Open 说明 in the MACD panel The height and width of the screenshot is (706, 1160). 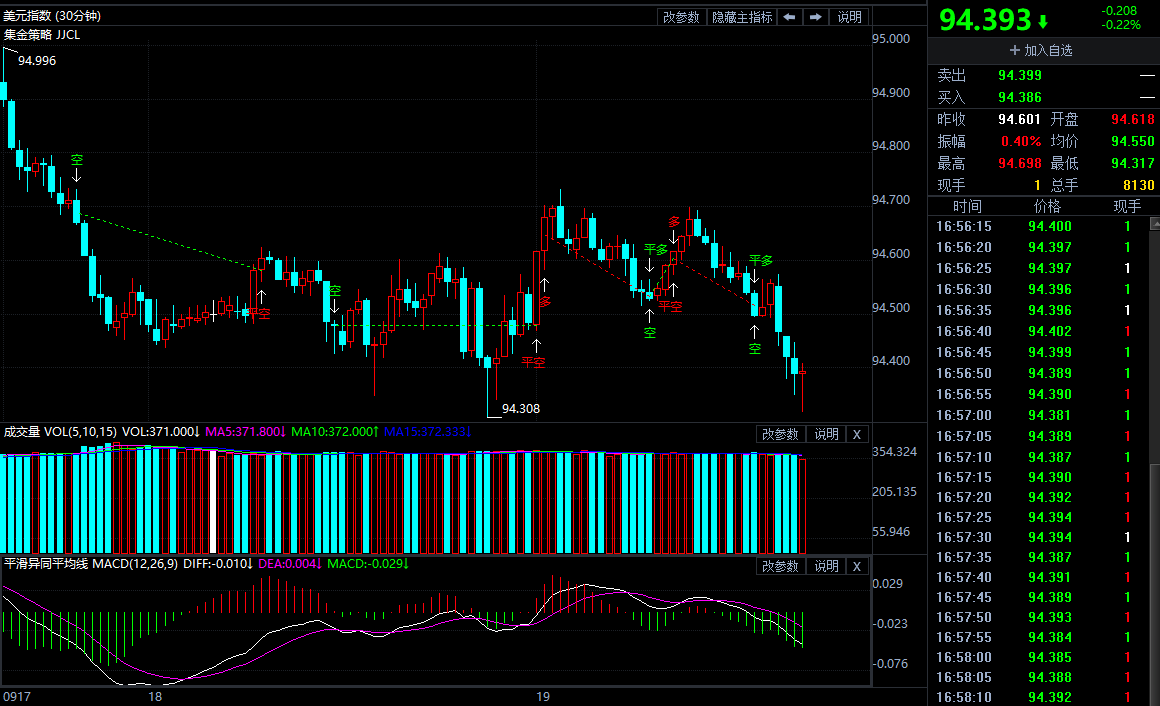(826, 566)
